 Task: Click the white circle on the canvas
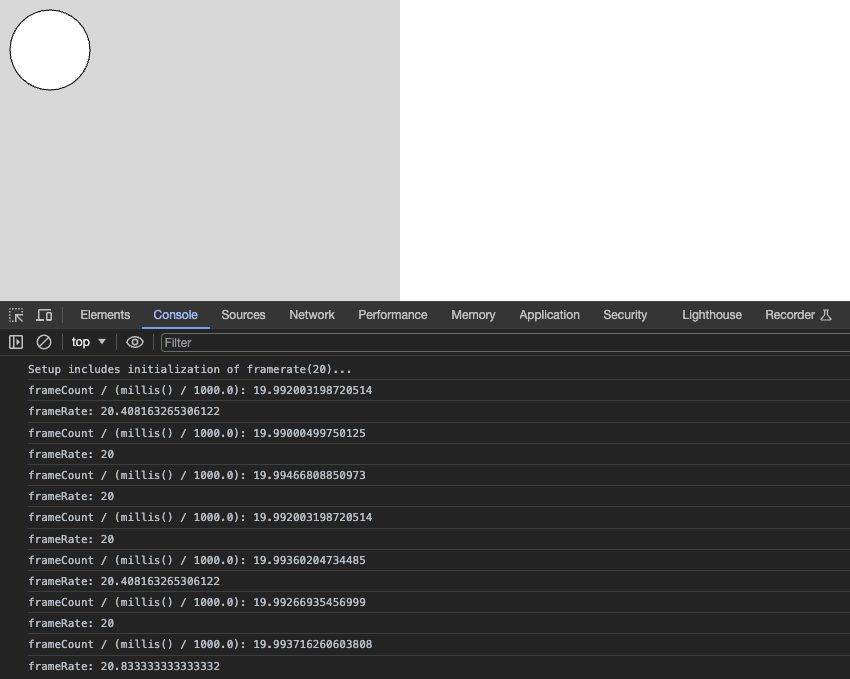click(49, 50)
